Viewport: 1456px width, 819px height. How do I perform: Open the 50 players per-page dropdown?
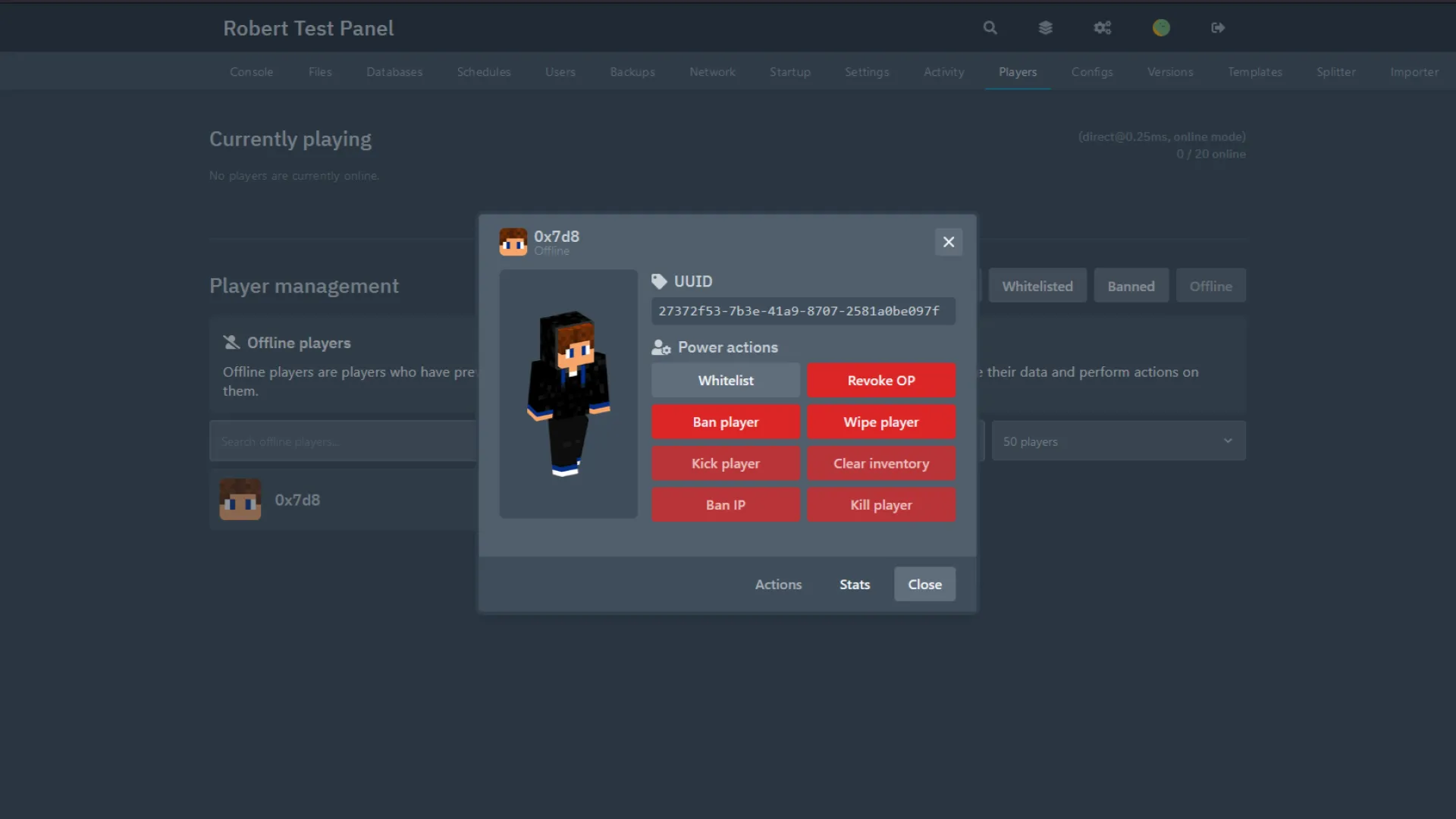(x=1119, y=441)
